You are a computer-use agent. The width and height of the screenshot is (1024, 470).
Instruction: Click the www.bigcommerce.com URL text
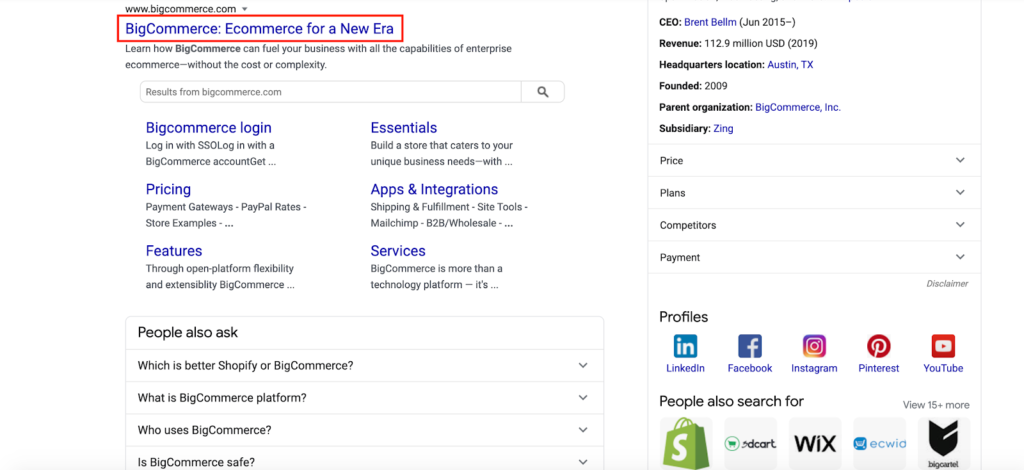tap(180, 9)
